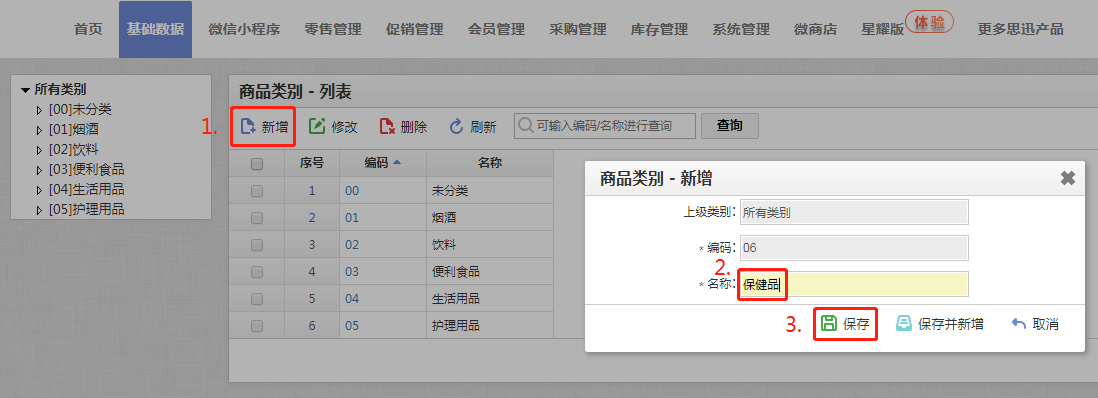Open 更多思迅产品 menu
The height and width of the screenshot is (398, 1098).
[x=1021, y=29]
